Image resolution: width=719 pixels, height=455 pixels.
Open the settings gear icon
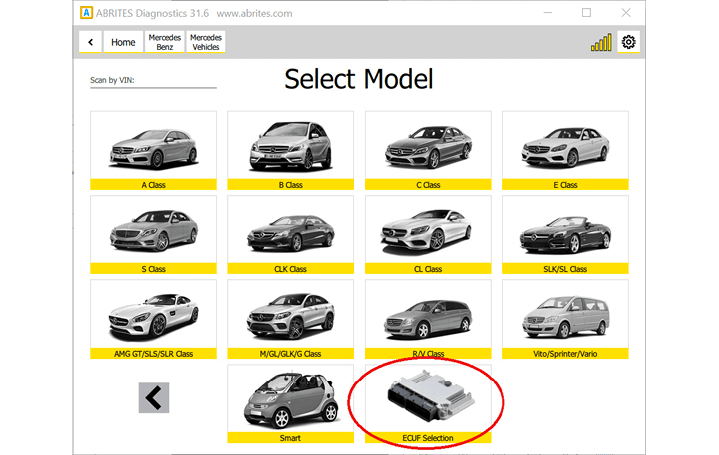[x=628, y=42]
